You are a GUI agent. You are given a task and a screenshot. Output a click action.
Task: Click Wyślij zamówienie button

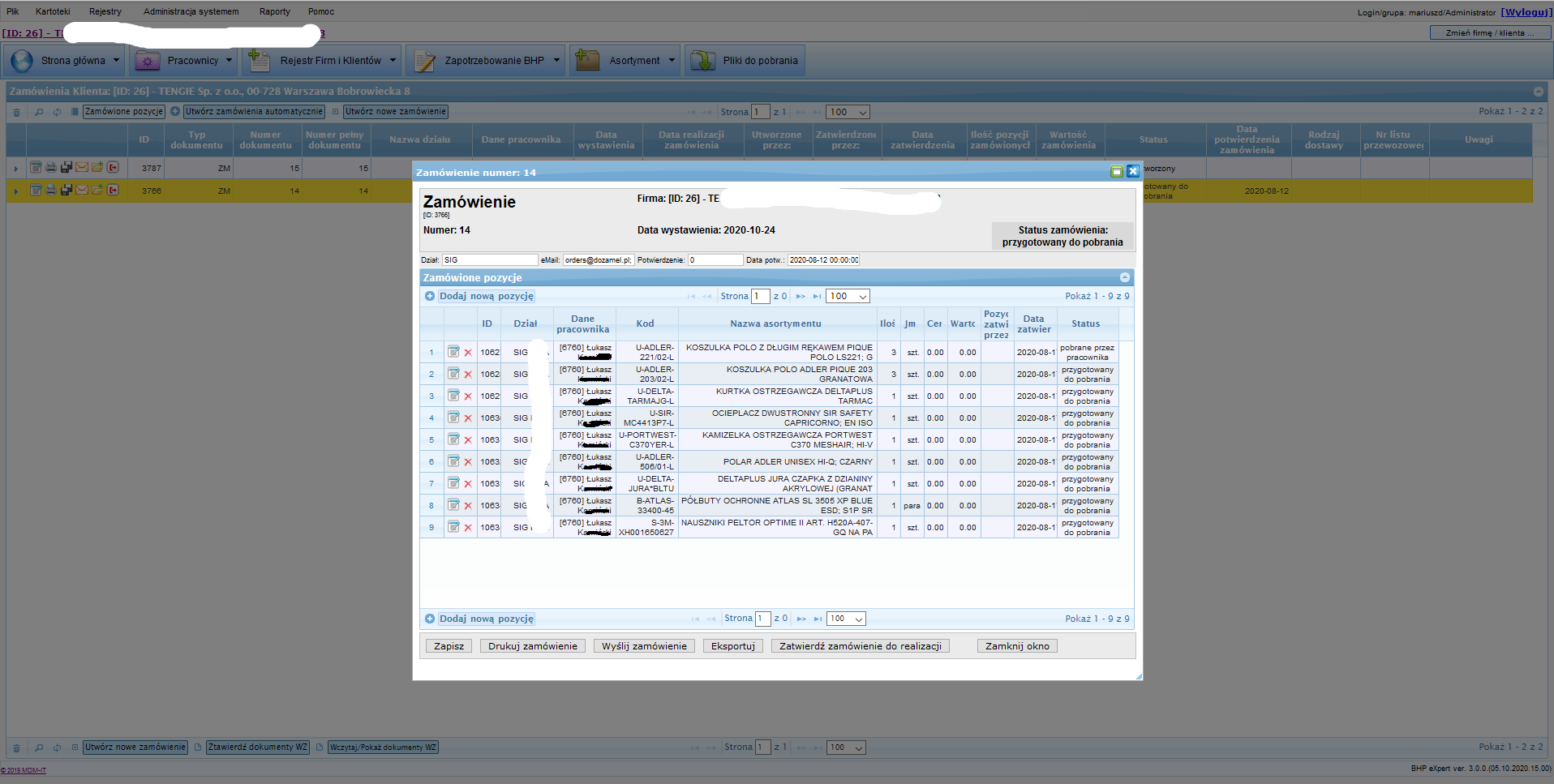[x=644, y=646]
